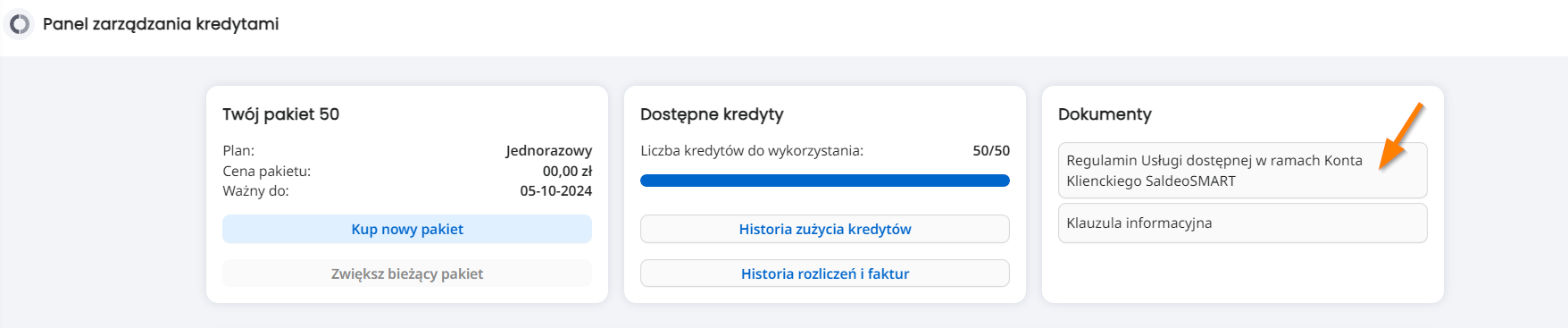Click the greyed Zwiększ bieżący pakiet button
The image size is (1568, 328).
tap(407, 273)
